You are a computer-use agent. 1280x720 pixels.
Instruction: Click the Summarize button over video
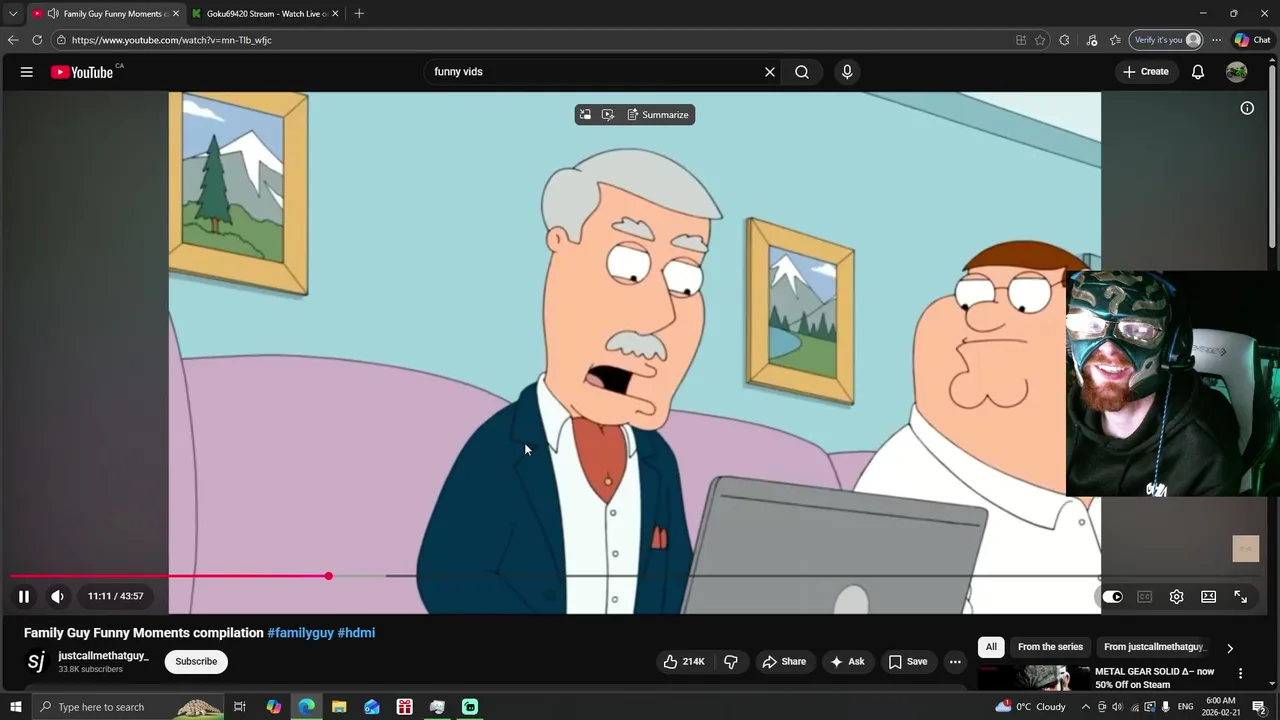tap(658, 115)
